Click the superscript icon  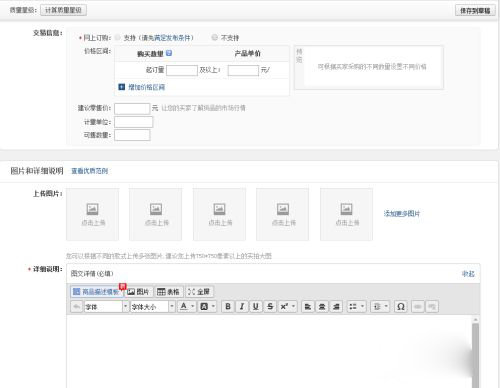coord(284,307)
